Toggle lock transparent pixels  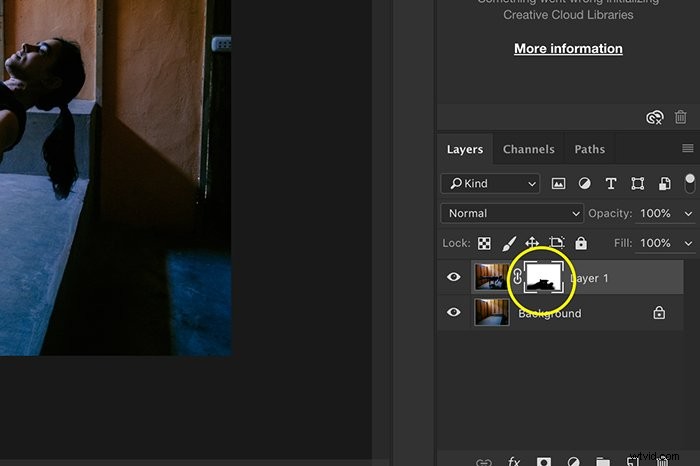[x=484, y=243]
